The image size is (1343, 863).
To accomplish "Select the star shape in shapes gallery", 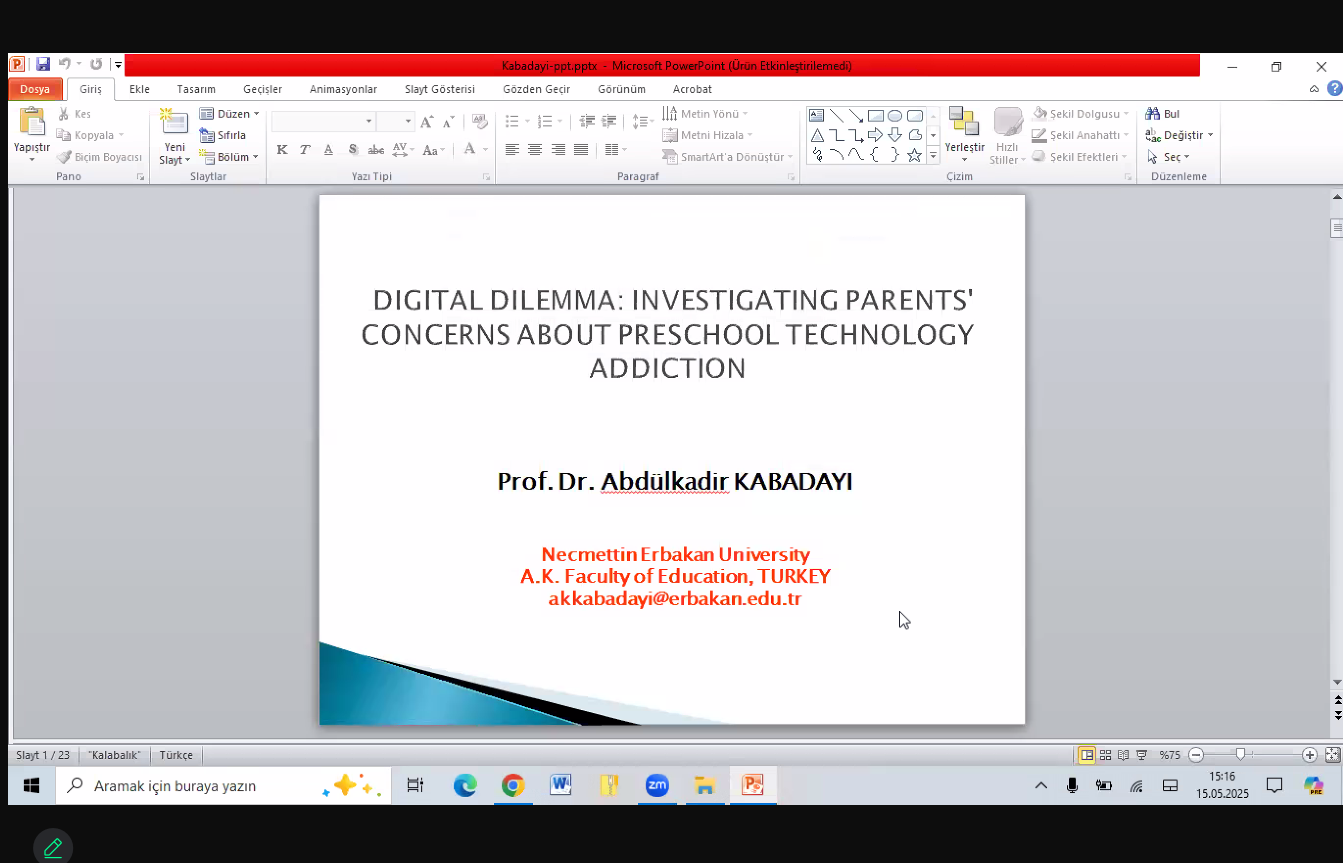I will coord(914,155).
